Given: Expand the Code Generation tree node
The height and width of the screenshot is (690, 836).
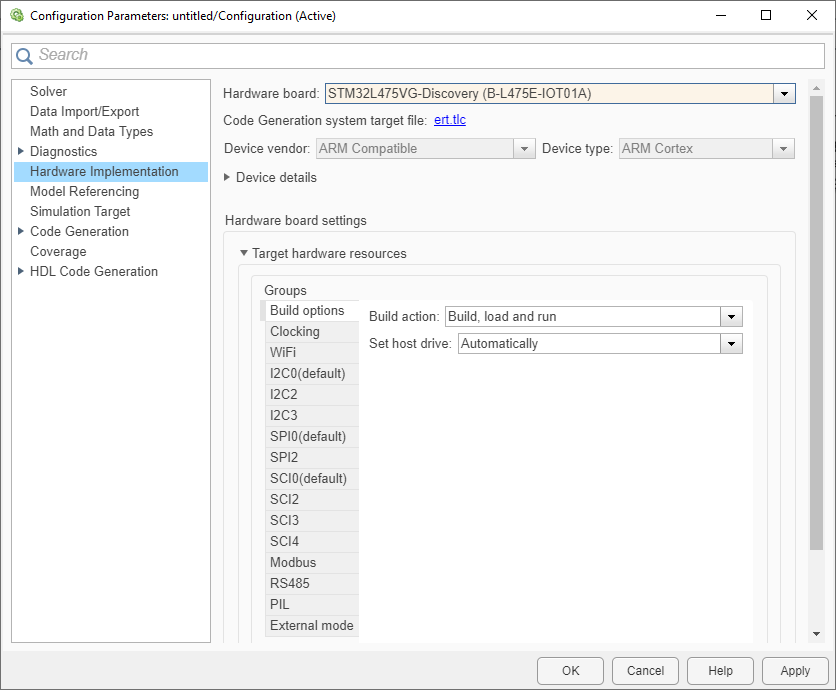Looking at the screenshot, I should pos(21,231).
